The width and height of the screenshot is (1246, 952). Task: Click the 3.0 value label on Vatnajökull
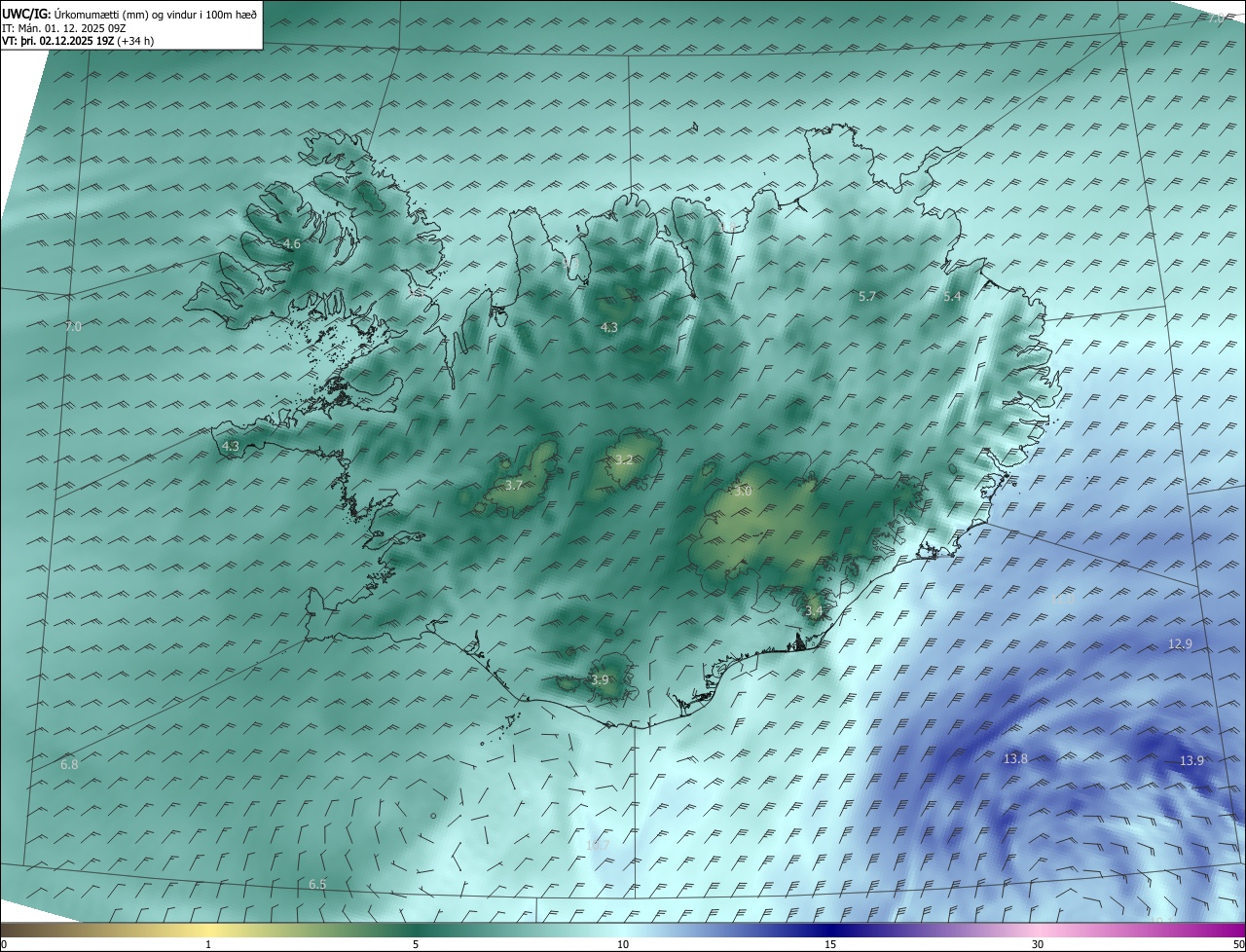(x=743, y=492)
